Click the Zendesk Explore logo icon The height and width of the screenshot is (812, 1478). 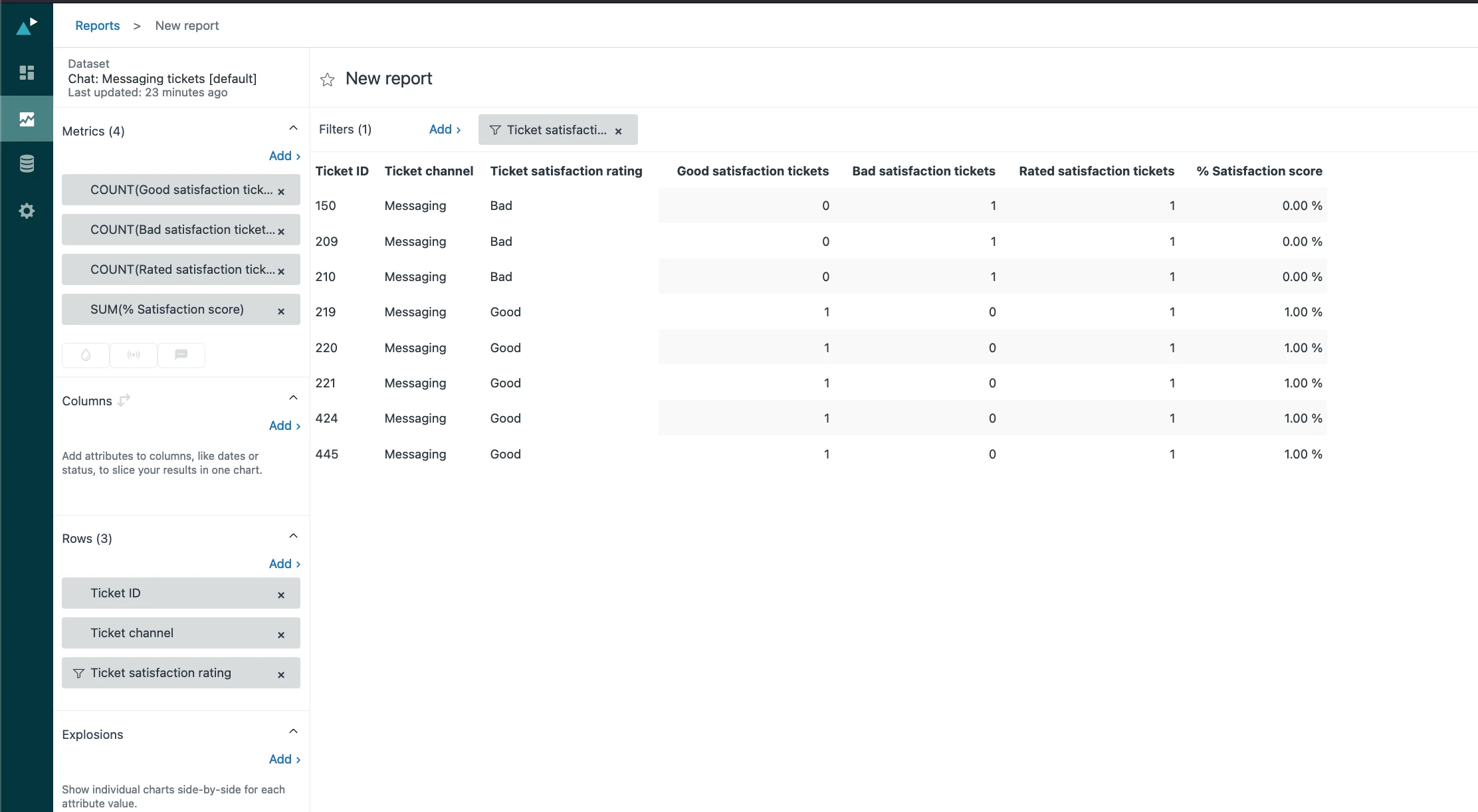[x=27, y=26]
